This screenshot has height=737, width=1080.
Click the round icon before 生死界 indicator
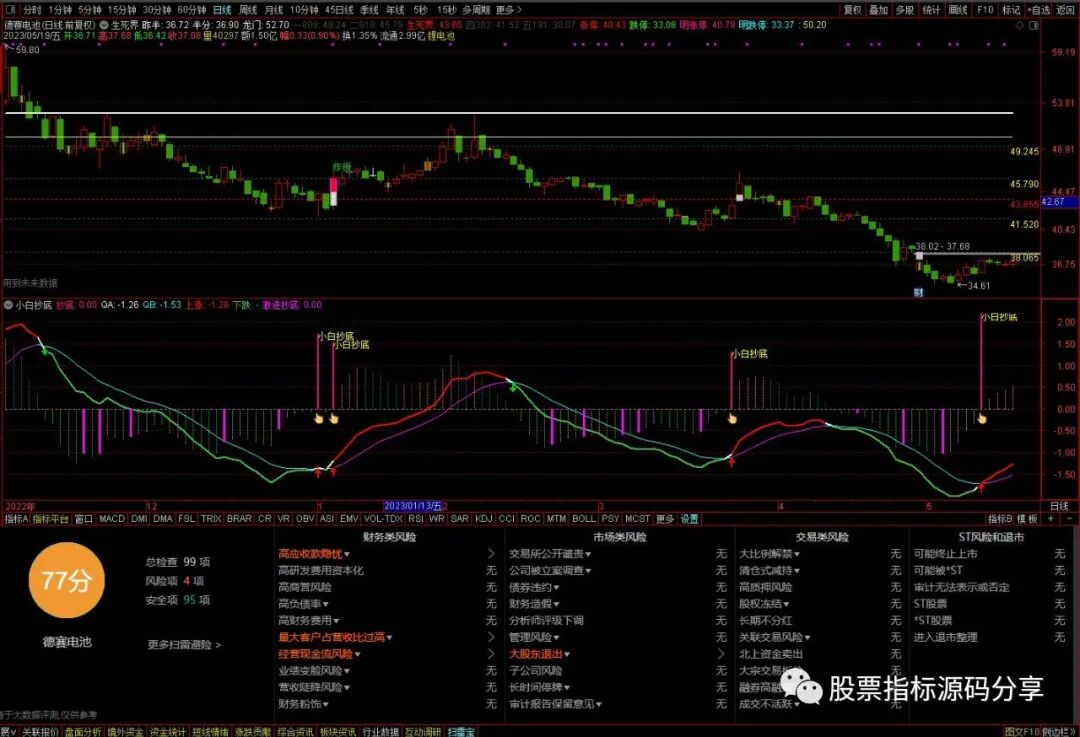click(x=104, y=25)
